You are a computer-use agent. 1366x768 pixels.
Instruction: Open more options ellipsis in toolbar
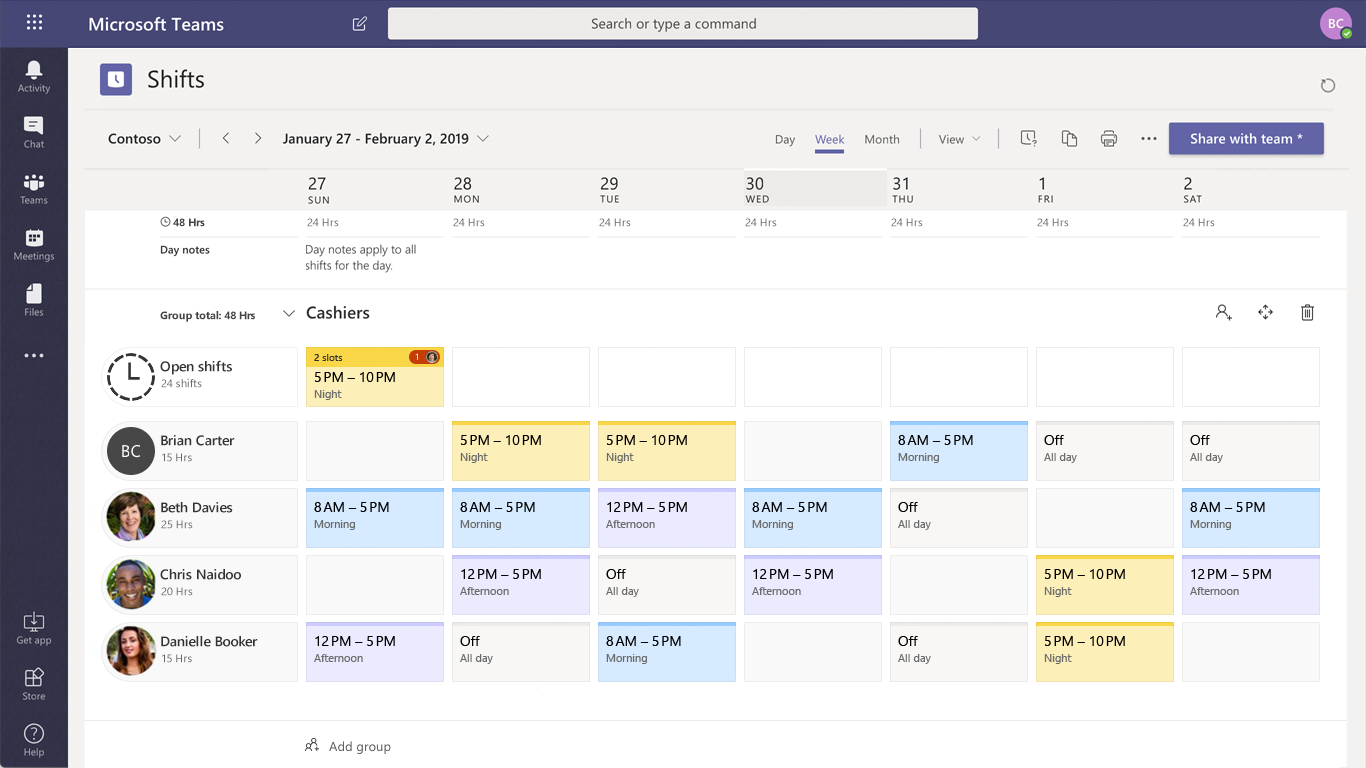point(1149,139)
